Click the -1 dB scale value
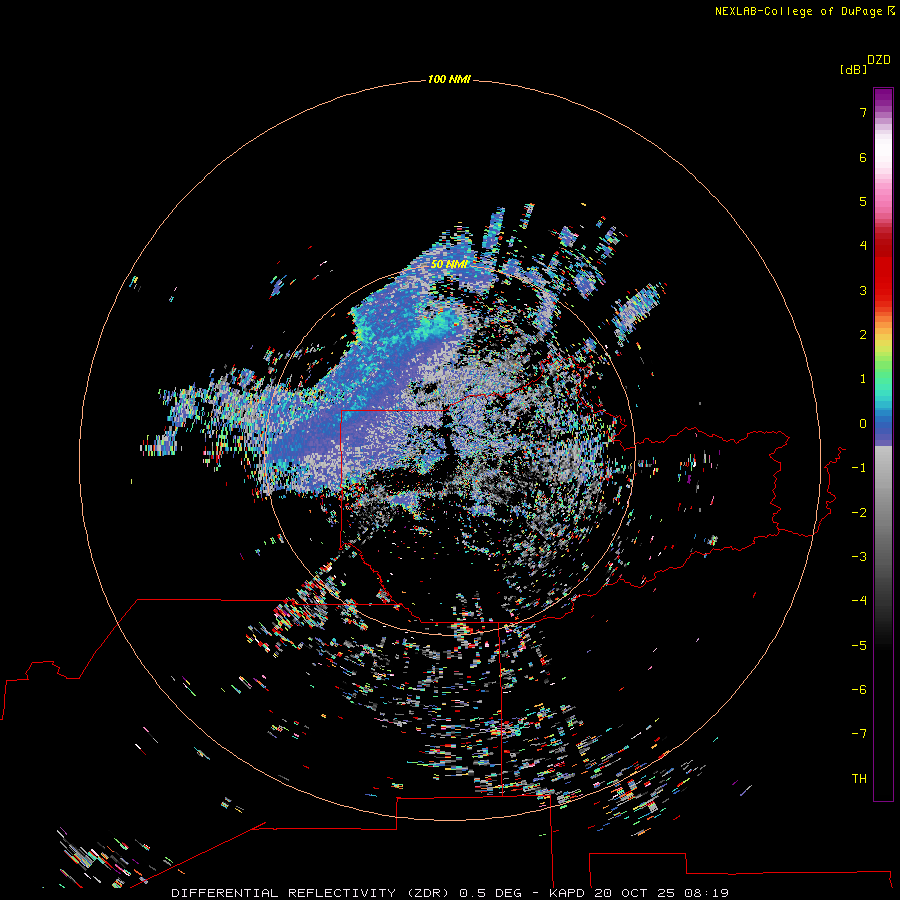Image resolution: width=900 pixels, height=900 pixels. pyautogui.click(x=859, y=468)
